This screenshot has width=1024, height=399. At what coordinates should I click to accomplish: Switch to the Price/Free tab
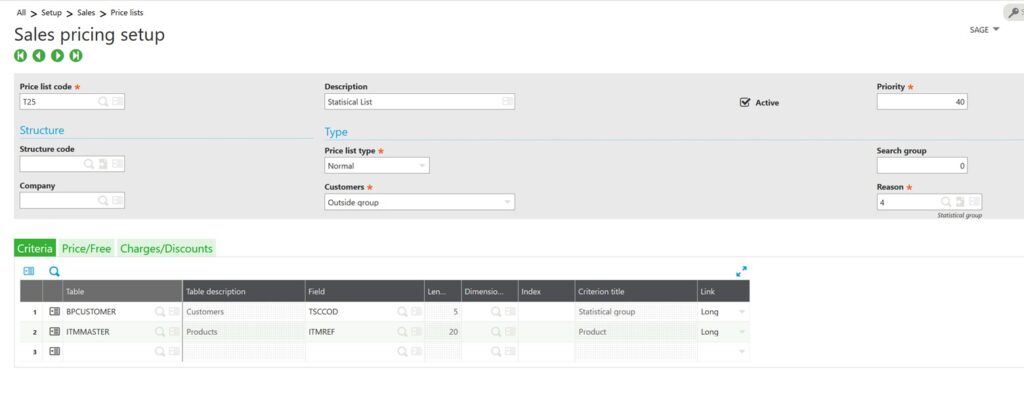pos(86,248)
